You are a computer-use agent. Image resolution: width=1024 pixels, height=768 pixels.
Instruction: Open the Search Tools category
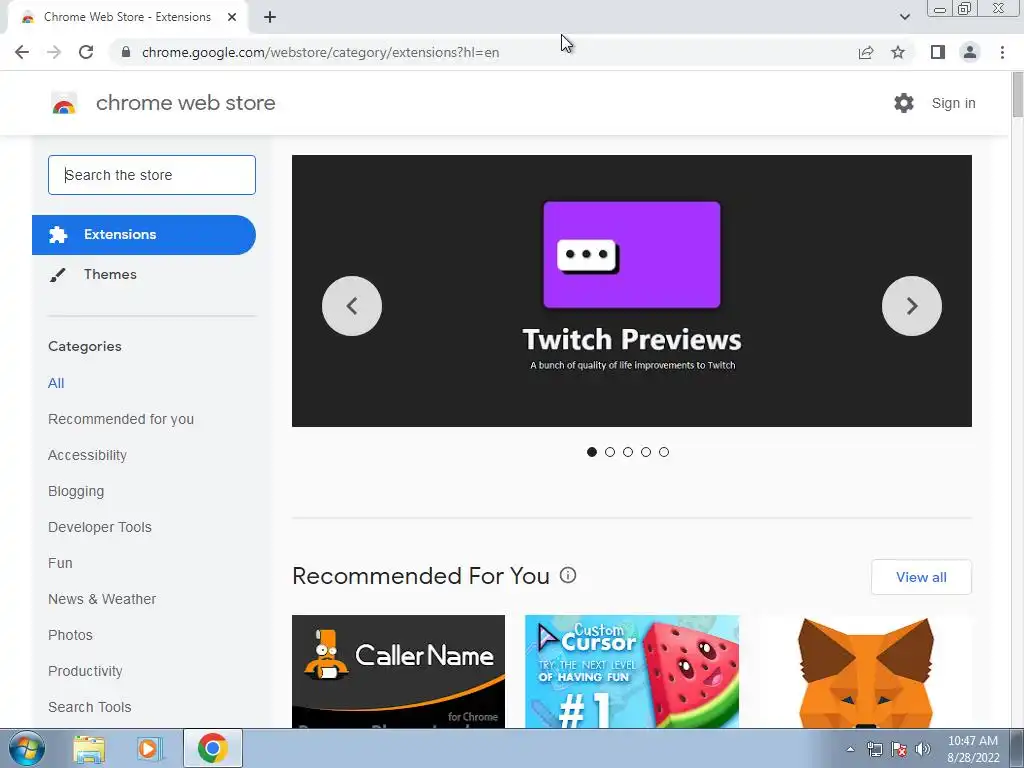pyautogui.click(x=89, y=707)
